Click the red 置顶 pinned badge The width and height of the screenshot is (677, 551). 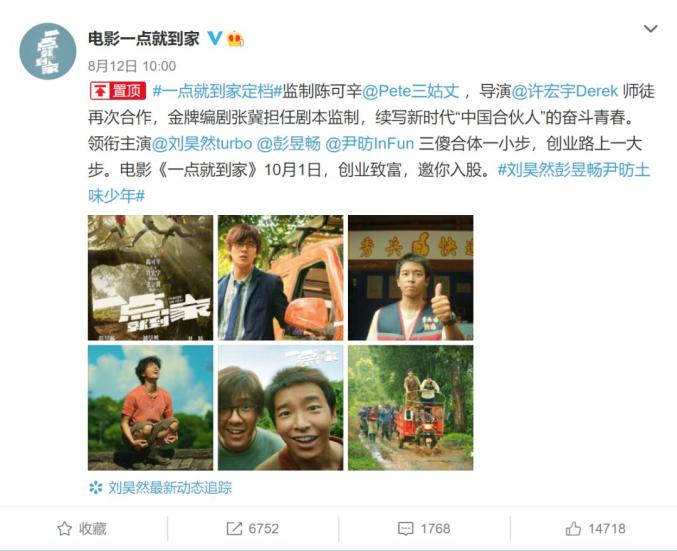117,91
